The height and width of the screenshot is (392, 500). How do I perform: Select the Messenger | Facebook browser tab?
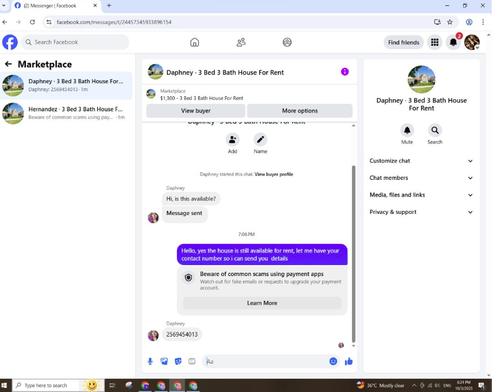pyautogui.click(x=56, y=6)
